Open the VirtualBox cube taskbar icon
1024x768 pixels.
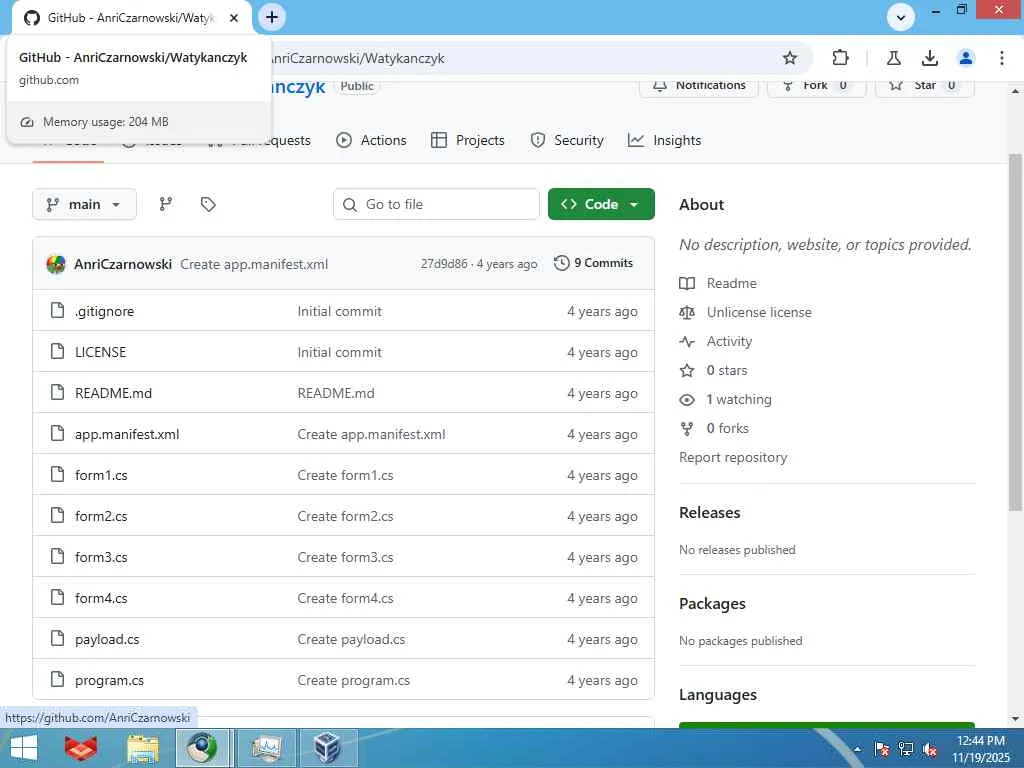tap(327, 748)
